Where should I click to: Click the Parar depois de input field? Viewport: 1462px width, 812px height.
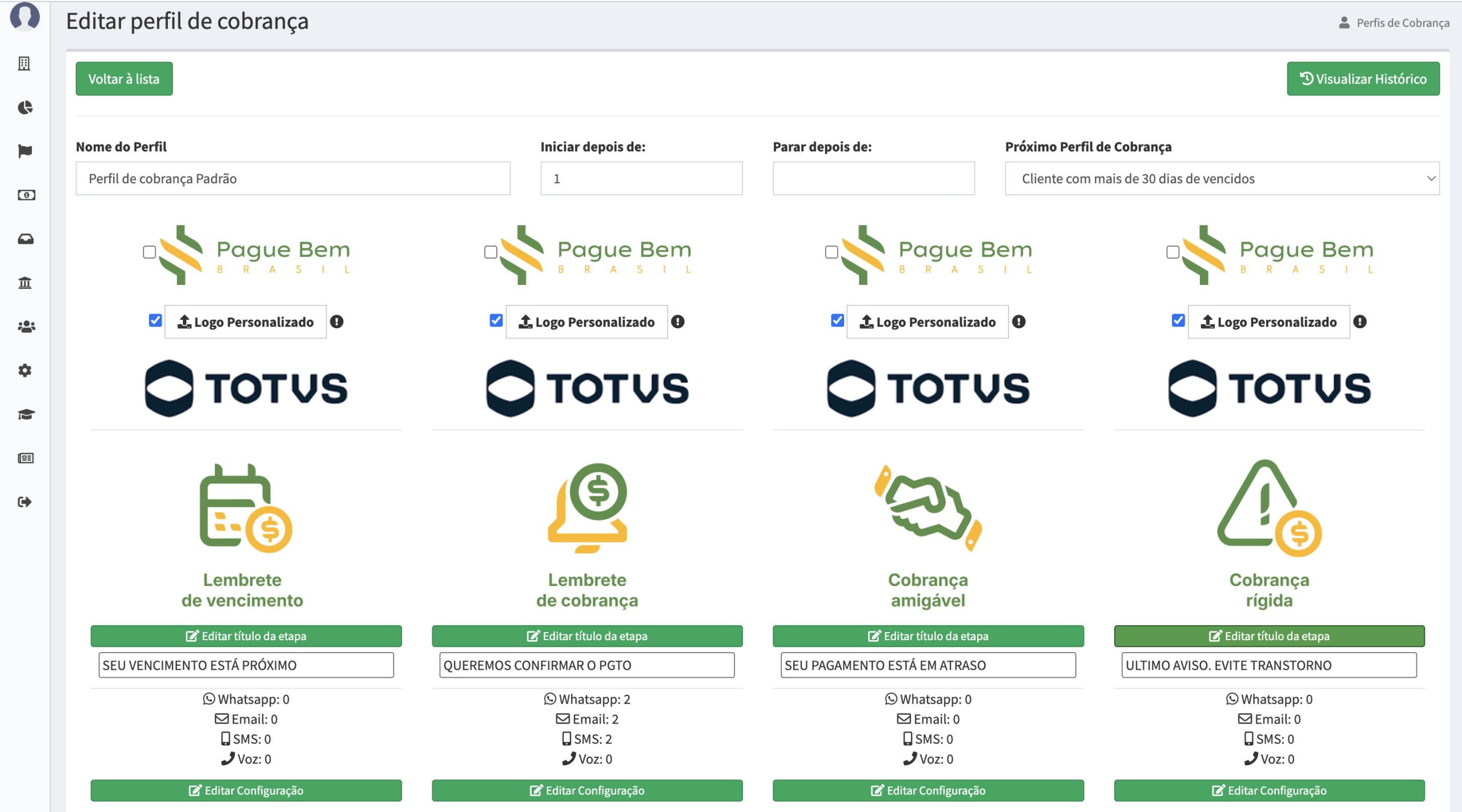click(x=873, y=179)
